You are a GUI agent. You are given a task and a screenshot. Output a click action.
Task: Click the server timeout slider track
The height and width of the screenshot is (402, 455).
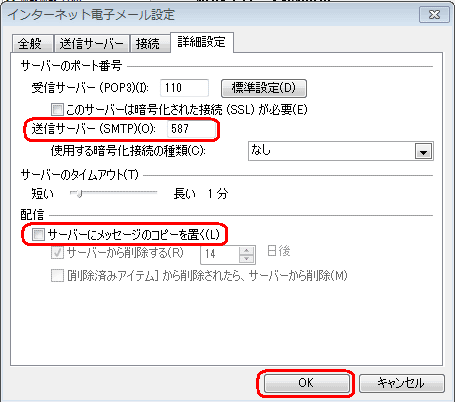(x=113, y=193)
